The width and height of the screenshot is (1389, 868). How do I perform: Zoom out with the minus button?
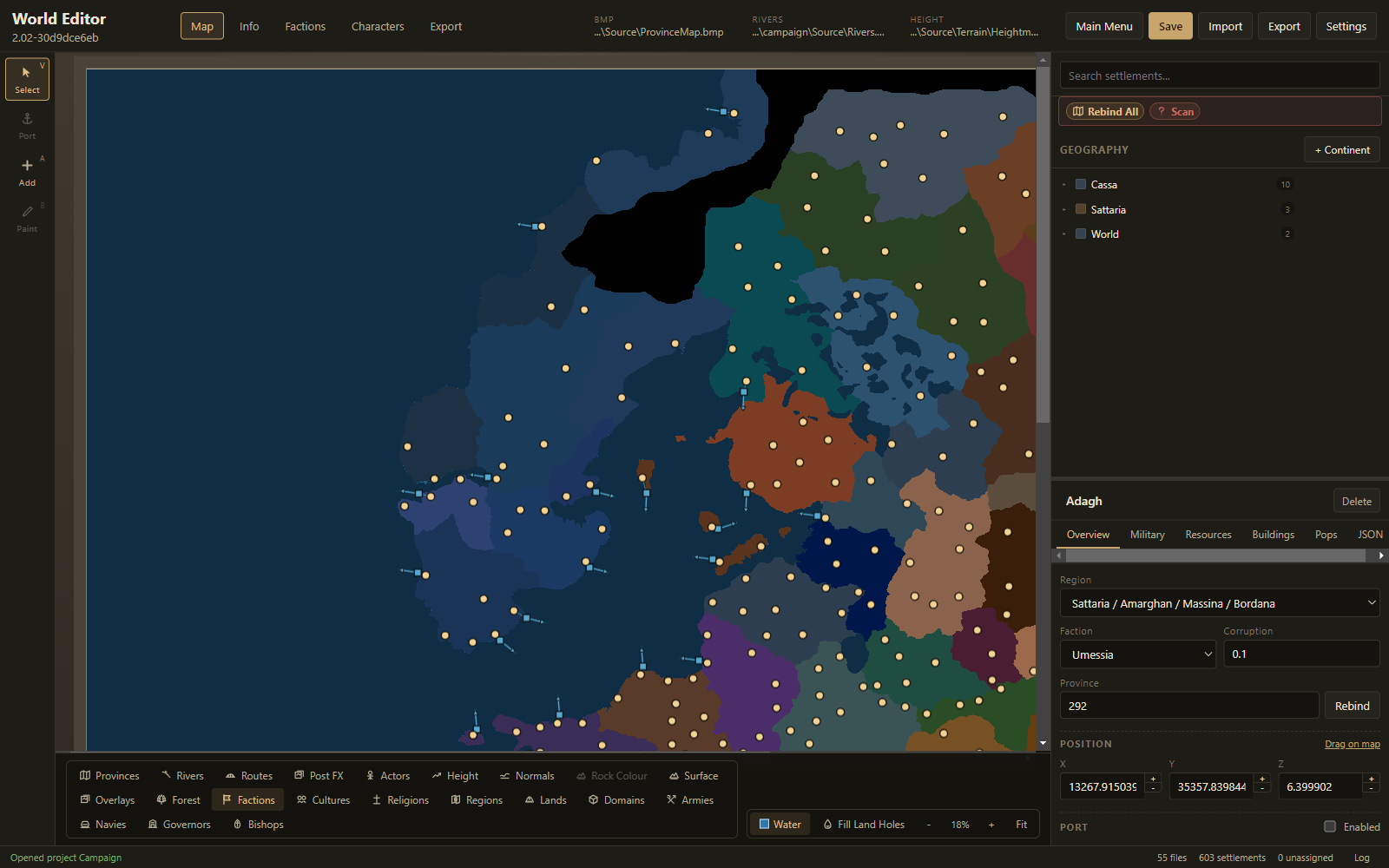[929, 824]
